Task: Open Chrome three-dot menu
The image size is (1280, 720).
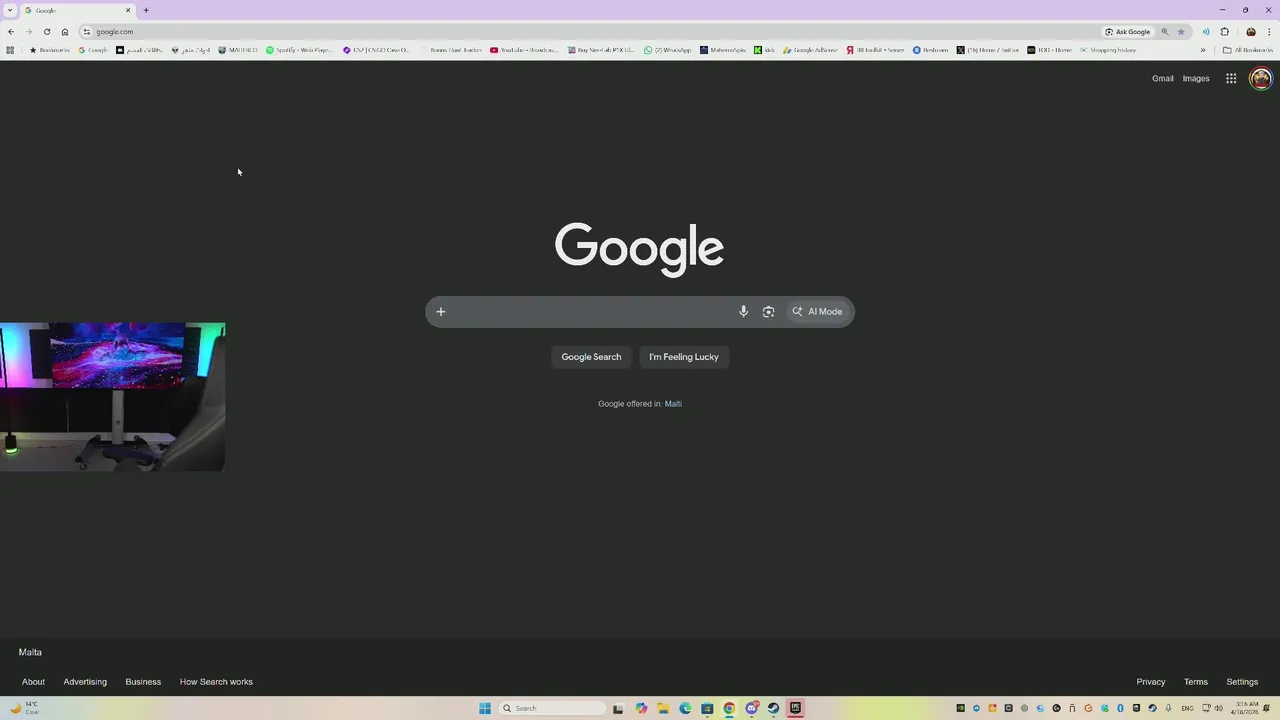Action: coord(1269,32)
